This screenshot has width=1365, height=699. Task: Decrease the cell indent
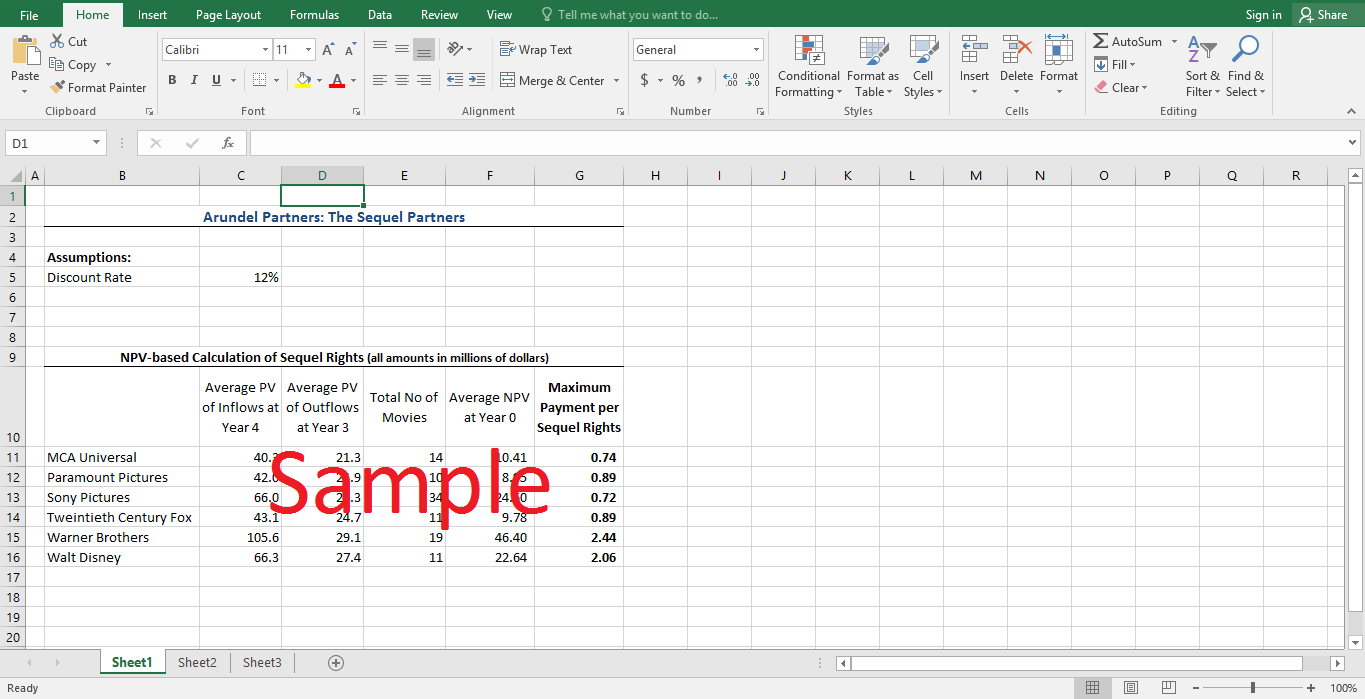[454, 80]
